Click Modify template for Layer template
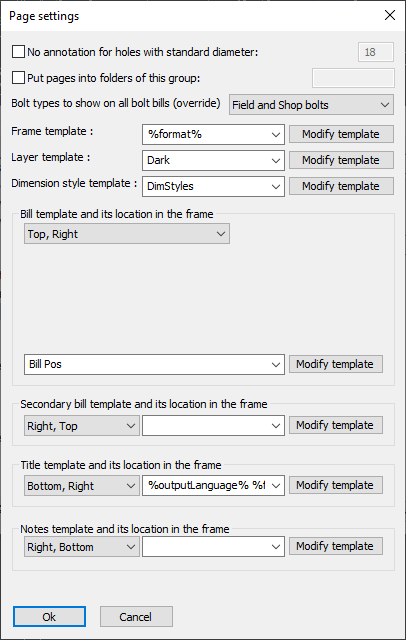The width and height of the screenshot is (406, 640). [x=341, y=160]
